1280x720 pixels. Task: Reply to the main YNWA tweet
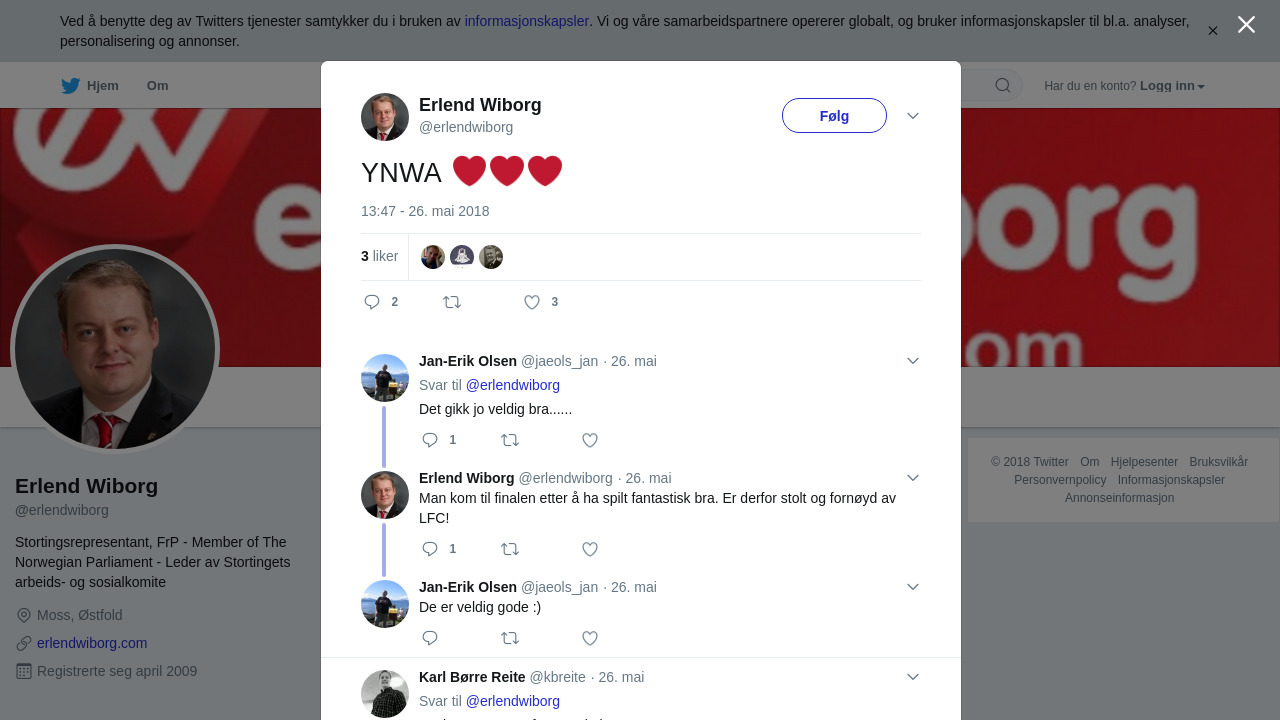click(372, 302)
